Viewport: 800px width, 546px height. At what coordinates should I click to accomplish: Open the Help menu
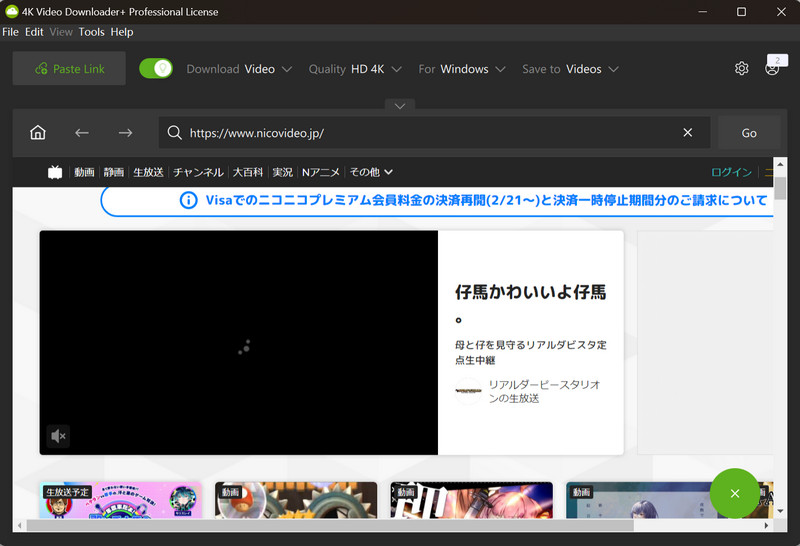click(122, 32)
